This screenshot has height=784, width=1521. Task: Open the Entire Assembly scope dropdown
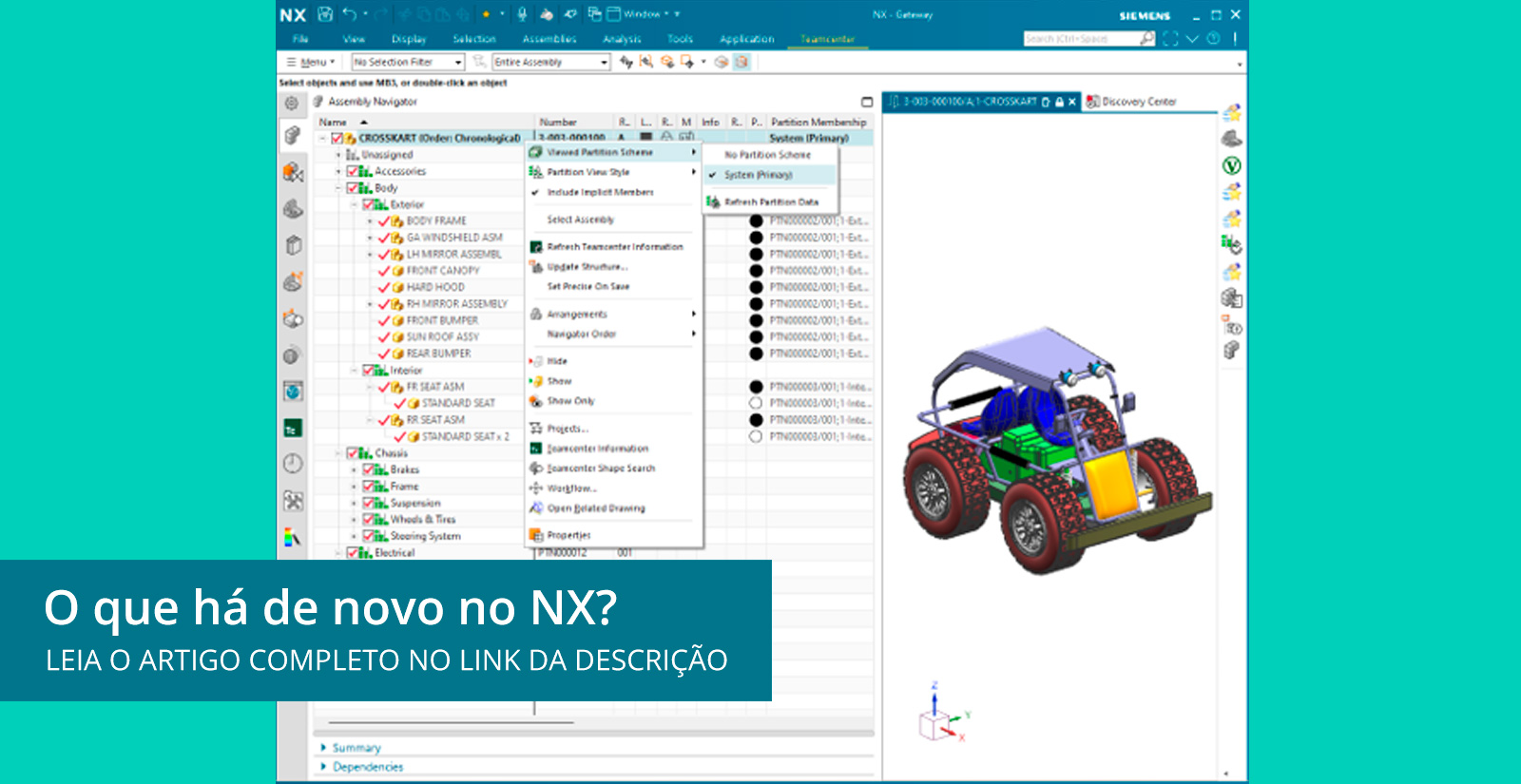[550, 63]
